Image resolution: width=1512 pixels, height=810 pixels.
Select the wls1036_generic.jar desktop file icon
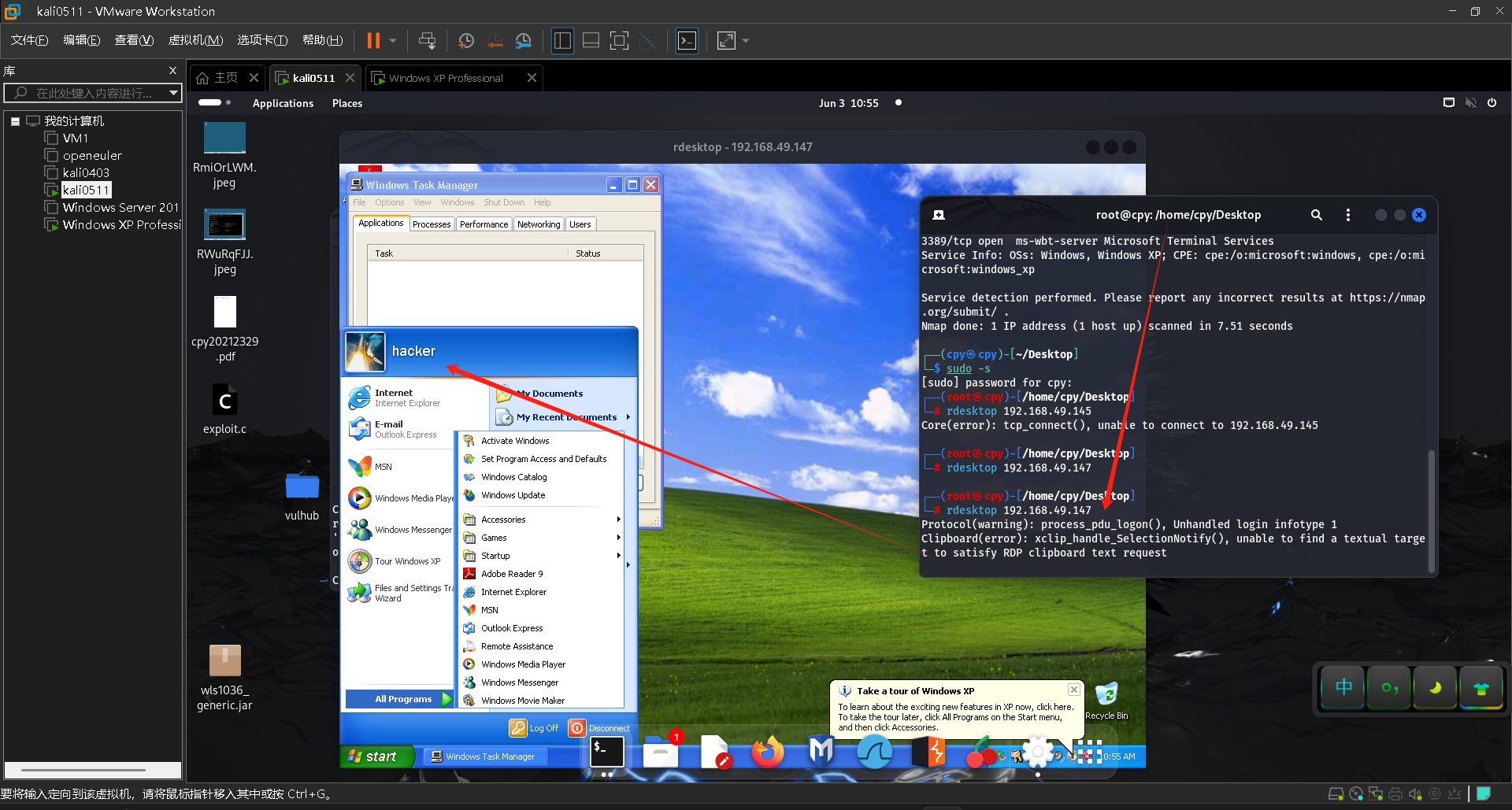(224, 678)
